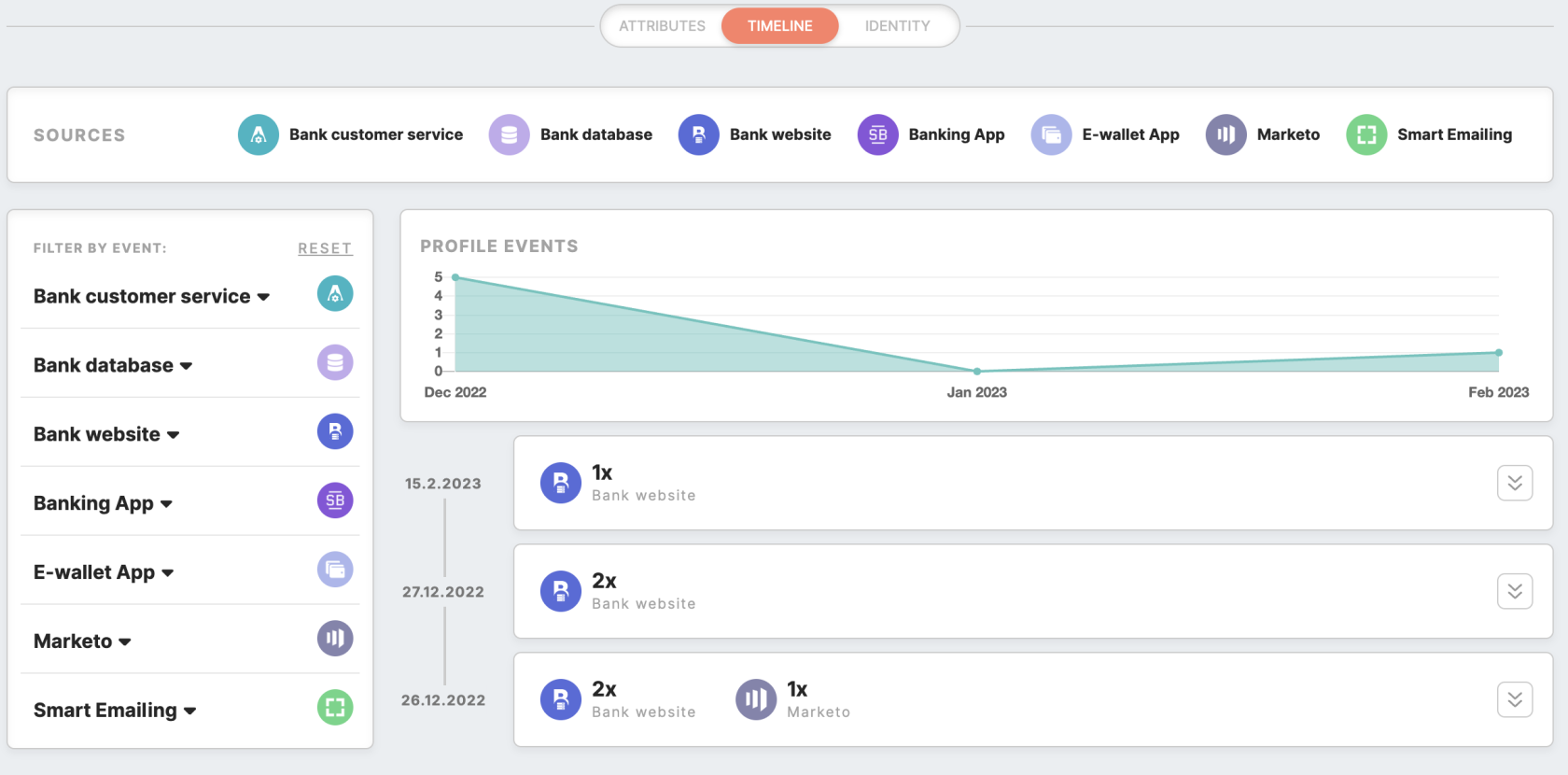Open the Identity tab
This screenshot has width=1568, height=775.
click(897, 26)
